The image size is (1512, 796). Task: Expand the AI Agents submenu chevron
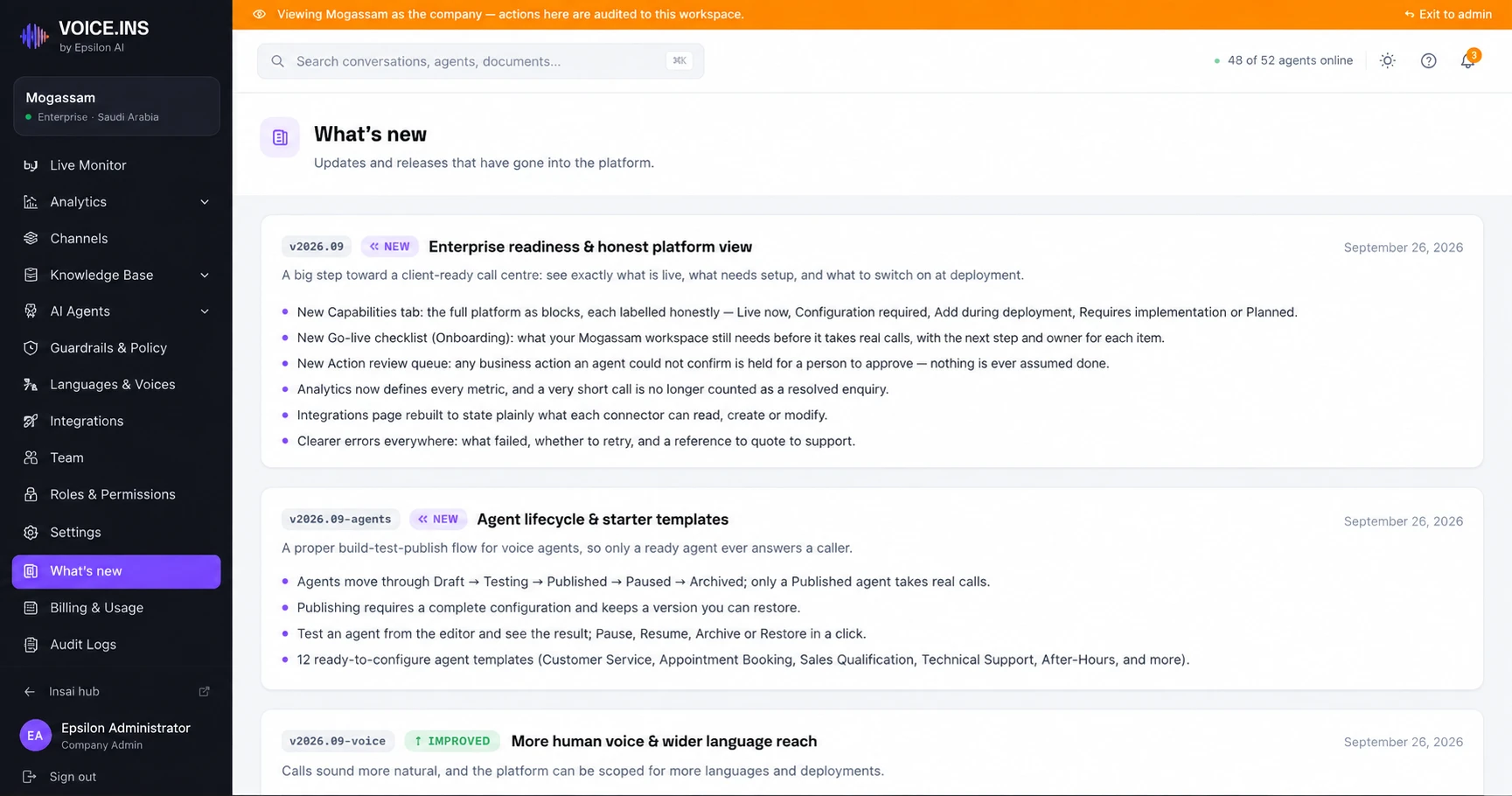point(205,311)
